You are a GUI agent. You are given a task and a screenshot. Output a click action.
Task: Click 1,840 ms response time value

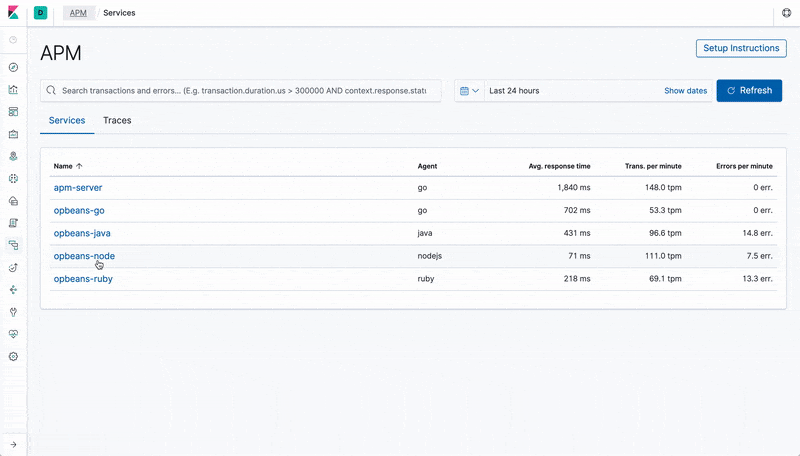click(x=573, y=188)
